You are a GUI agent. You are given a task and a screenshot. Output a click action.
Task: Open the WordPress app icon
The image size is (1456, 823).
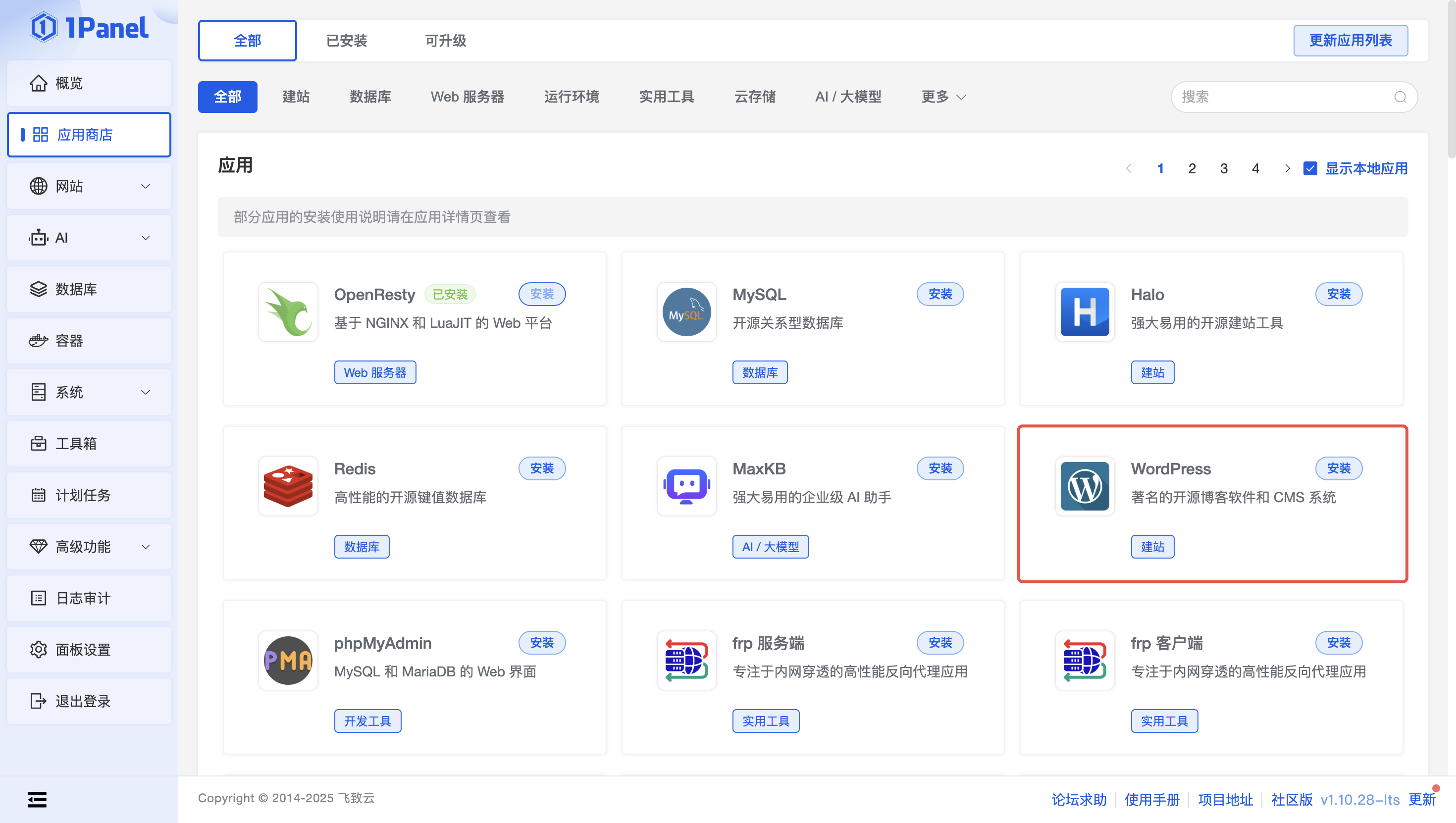pos(1085,486)
